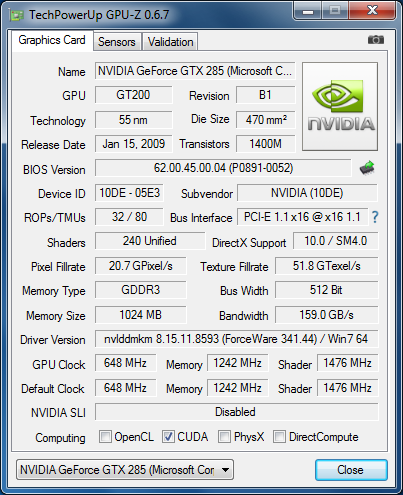
Task: Click Bus Interface value PCI-E 1.1 x16
Action: [302, 217]
